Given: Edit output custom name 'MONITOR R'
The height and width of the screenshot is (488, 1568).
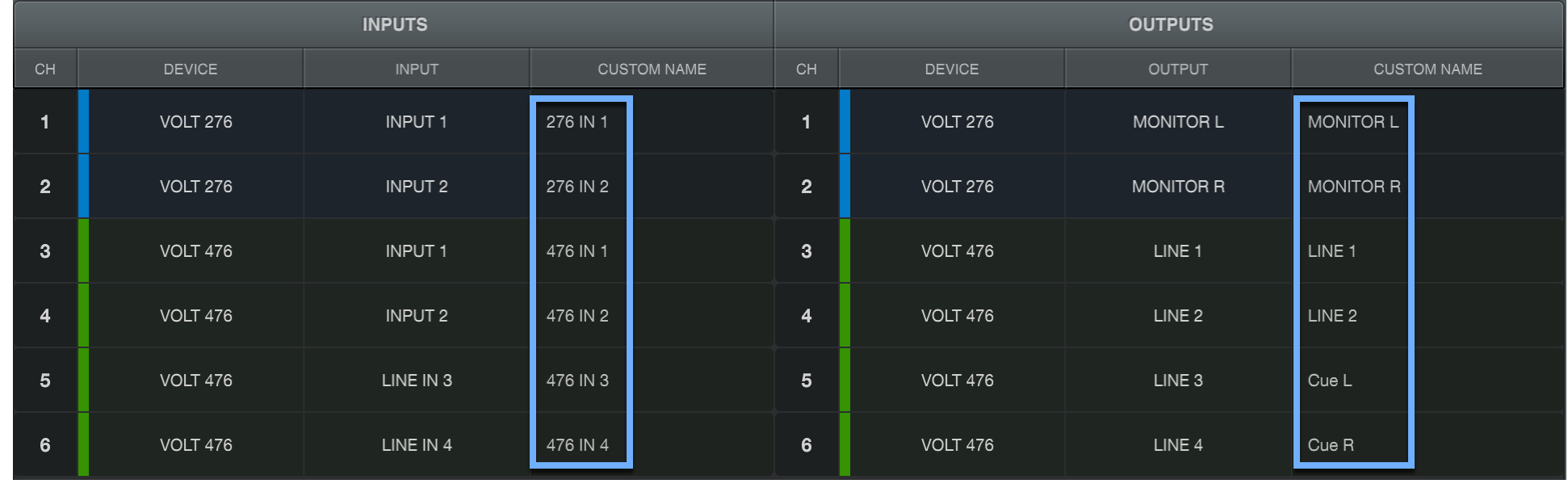Looking at the screenshot, I should click(1428, 187).
